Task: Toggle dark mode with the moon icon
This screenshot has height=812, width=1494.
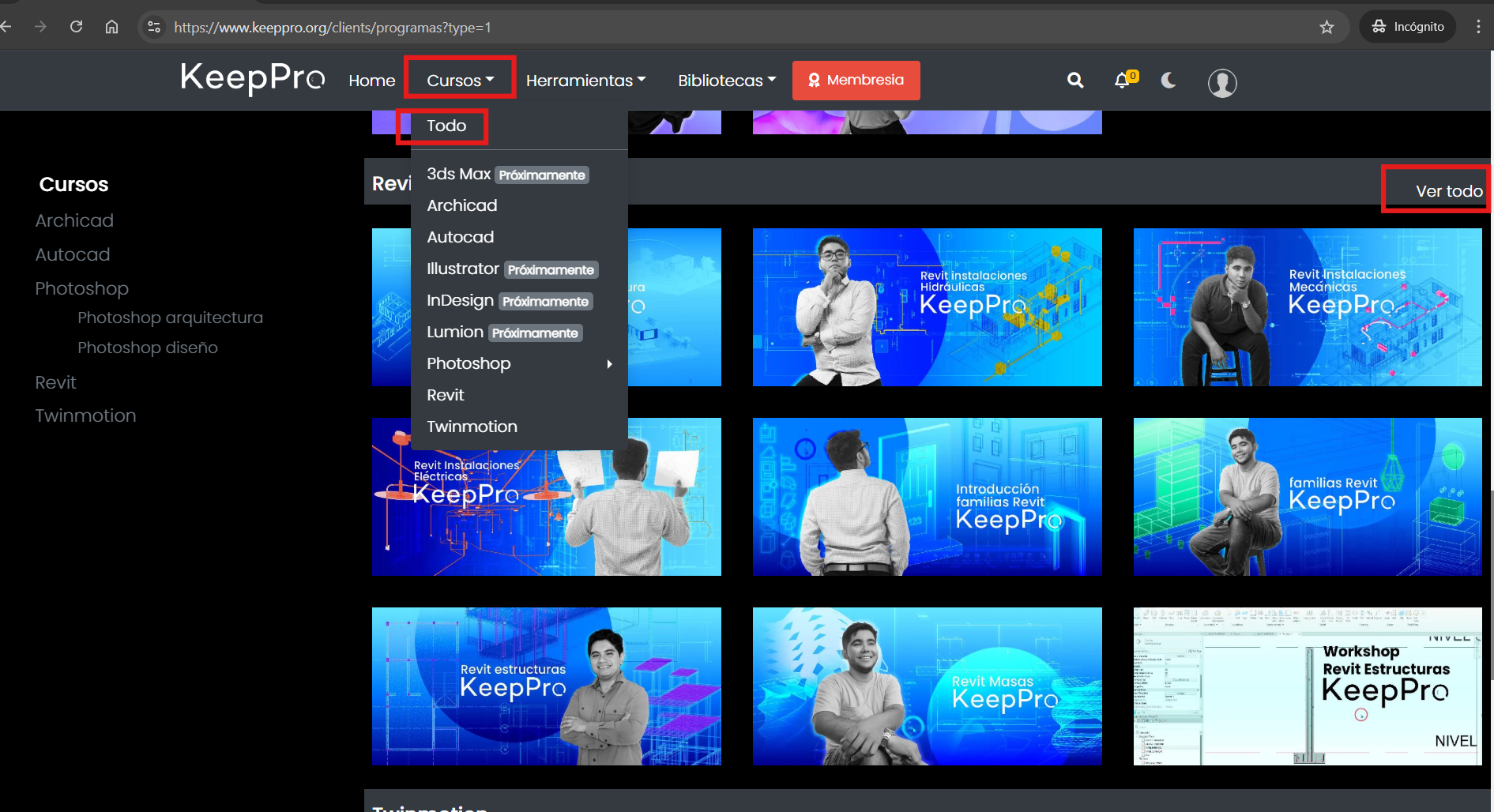Action: pos(1168,80)
